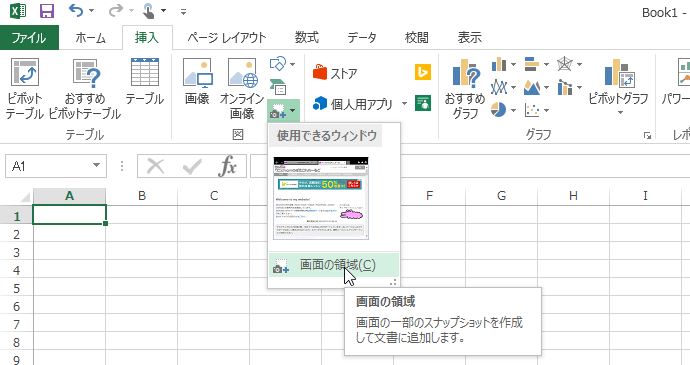Click the ストア button
Image resolution: width=690 pixels, height=365 pixels.
(334, 73)
